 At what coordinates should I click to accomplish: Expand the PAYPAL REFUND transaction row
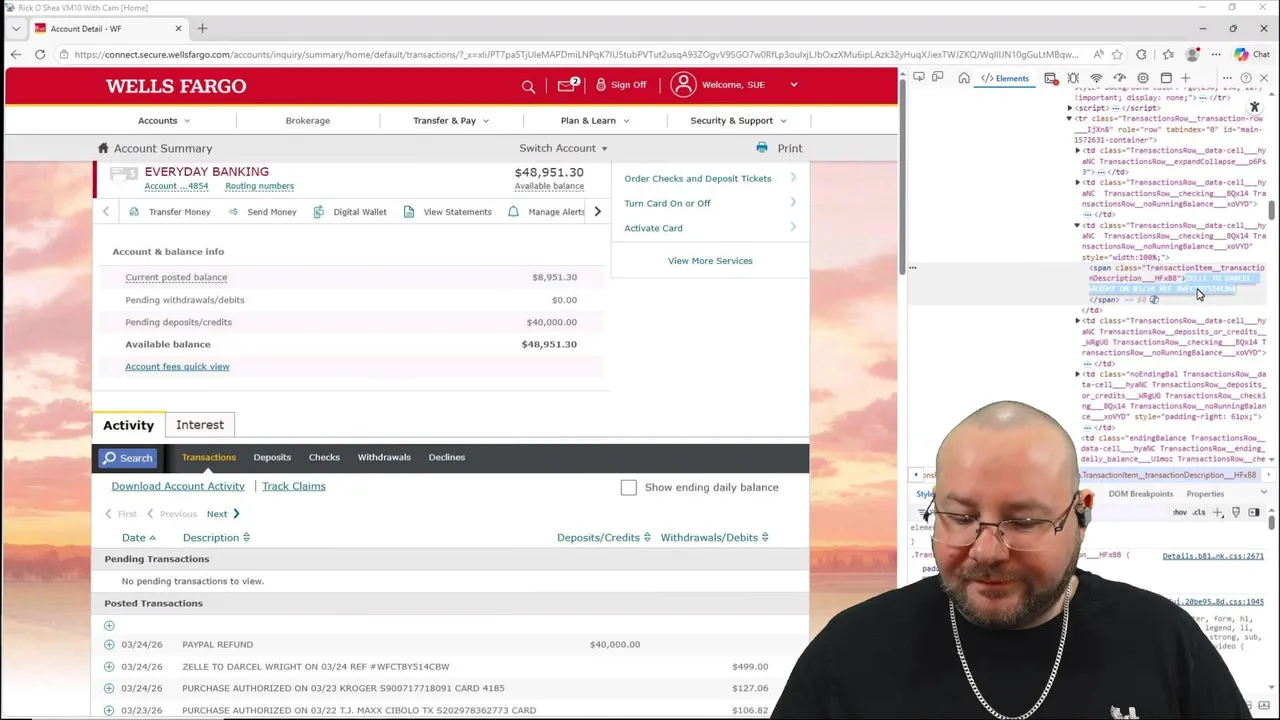[x=109, y=645]
